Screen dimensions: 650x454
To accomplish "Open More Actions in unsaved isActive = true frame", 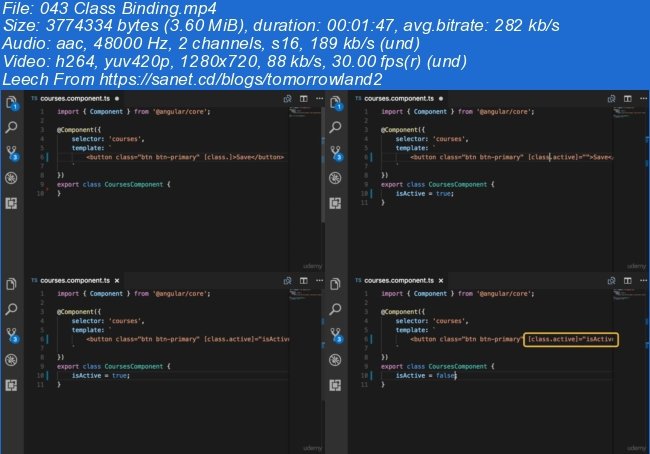I will click(x=643, y=99).
